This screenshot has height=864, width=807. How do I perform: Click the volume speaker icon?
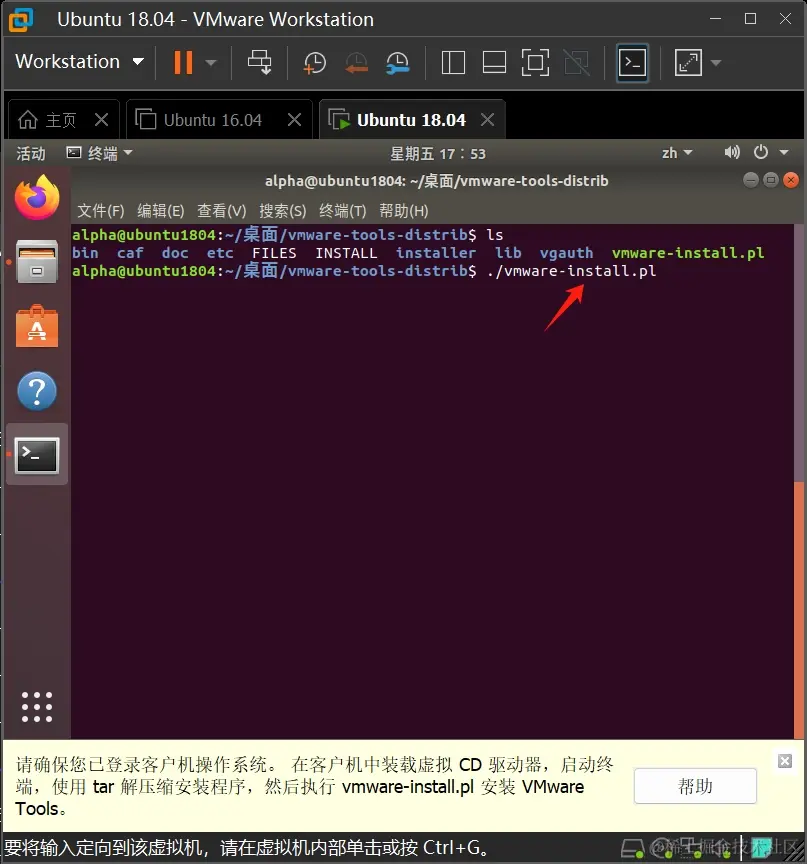(x=732, y=152)
